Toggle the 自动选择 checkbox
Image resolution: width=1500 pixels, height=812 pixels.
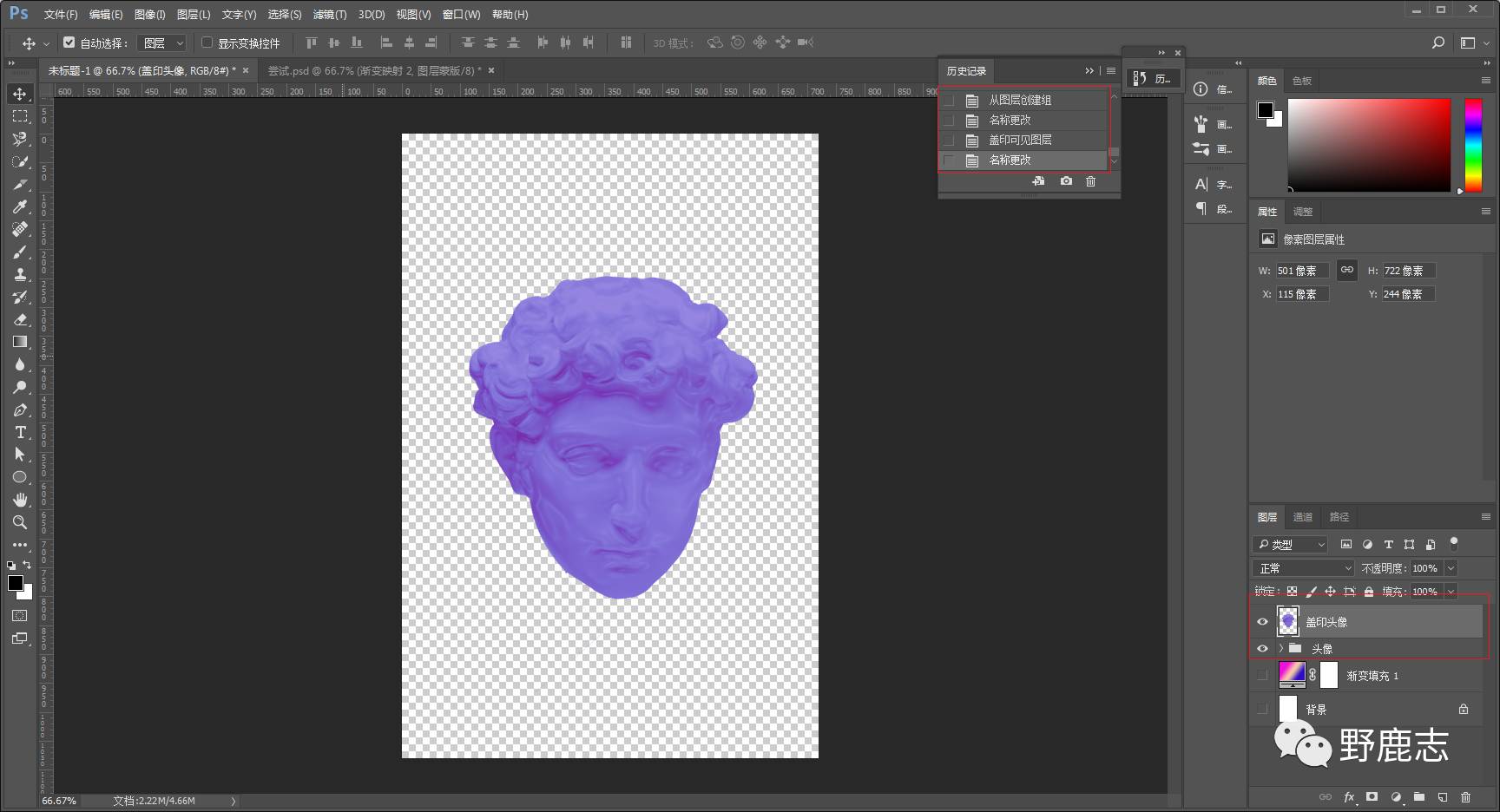tap(69, 43)
